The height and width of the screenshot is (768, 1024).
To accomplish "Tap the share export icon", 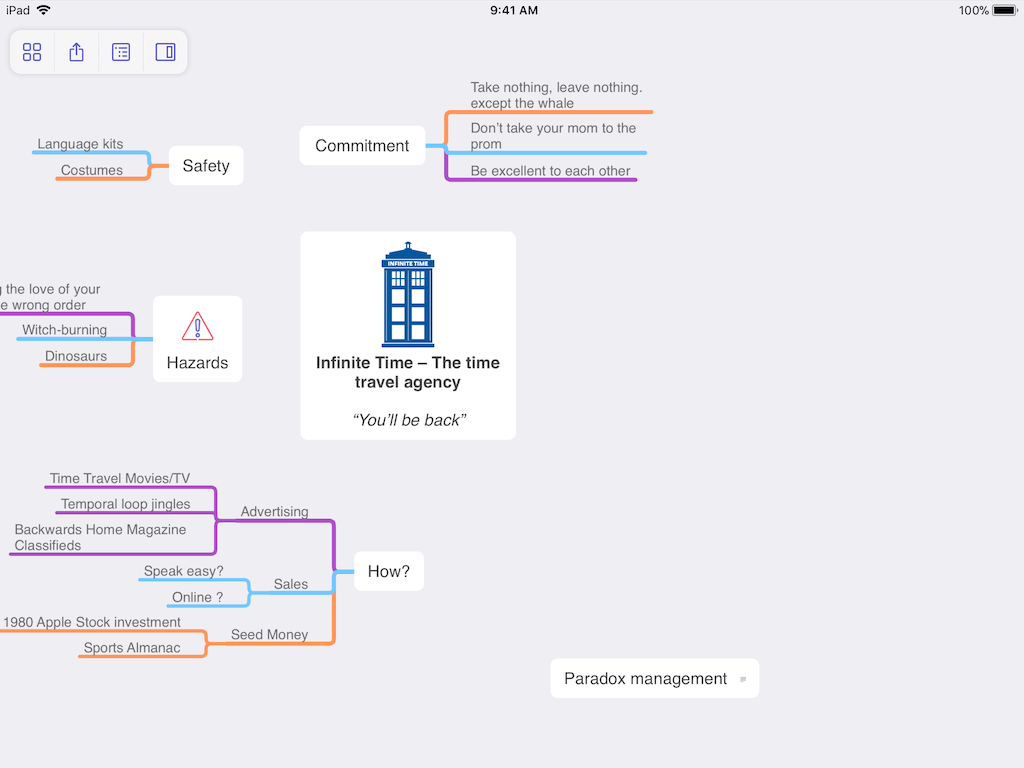I will click(76, 52).
